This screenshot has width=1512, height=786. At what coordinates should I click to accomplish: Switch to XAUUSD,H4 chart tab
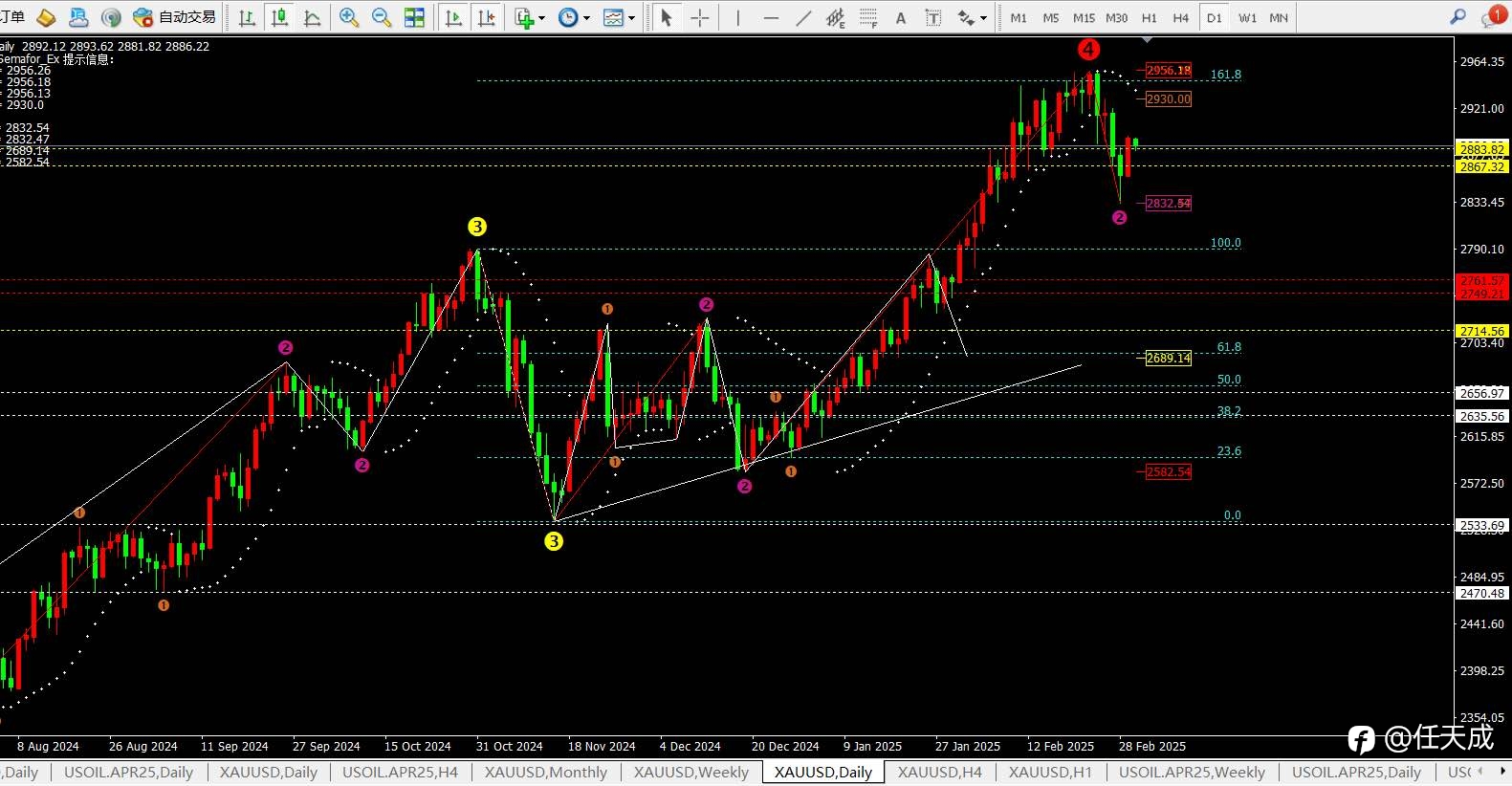(x=939, y=772)
